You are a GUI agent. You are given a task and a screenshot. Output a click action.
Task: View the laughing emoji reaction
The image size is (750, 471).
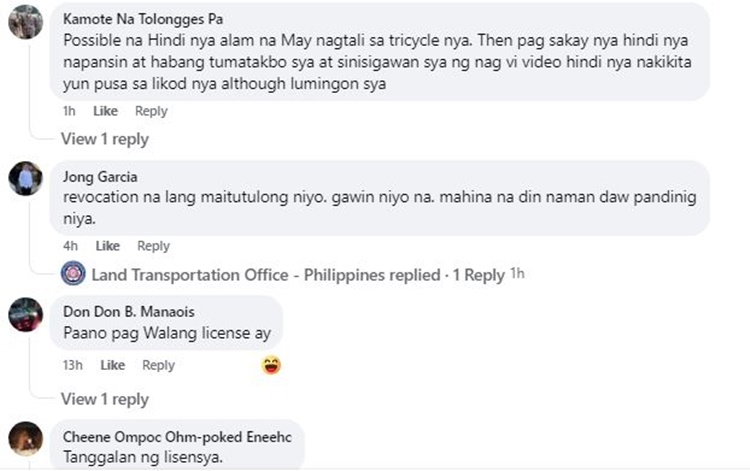[x=271, y=365]
